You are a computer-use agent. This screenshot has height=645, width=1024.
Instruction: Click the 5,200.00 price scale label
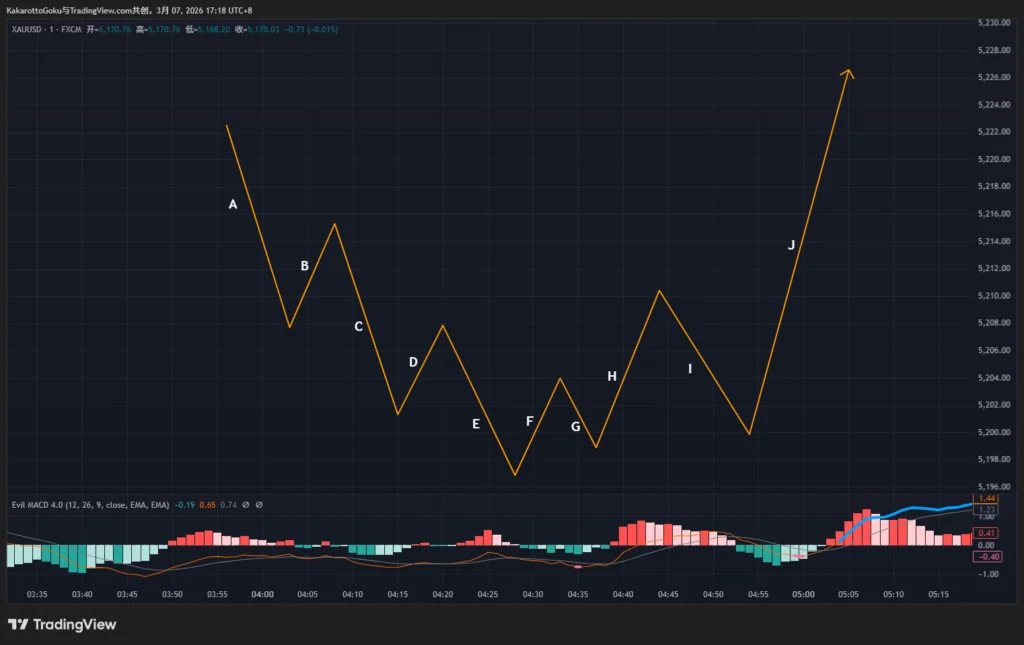click(994, 432)
